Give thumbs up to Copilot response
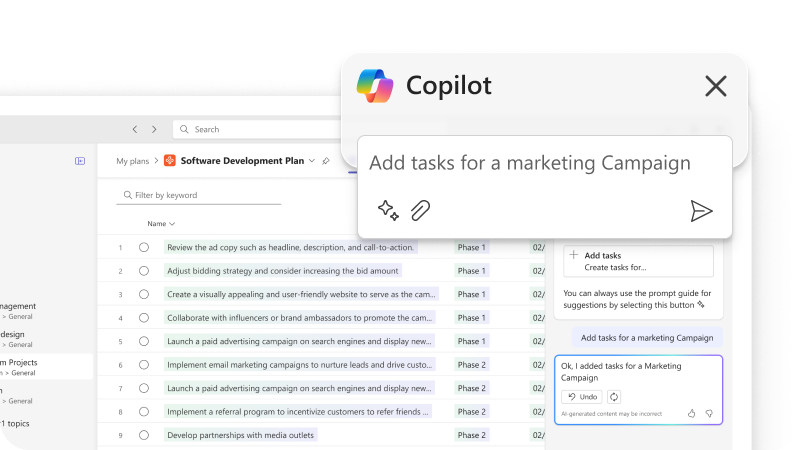This screenshot has width=800, height=450. point(691,414)
